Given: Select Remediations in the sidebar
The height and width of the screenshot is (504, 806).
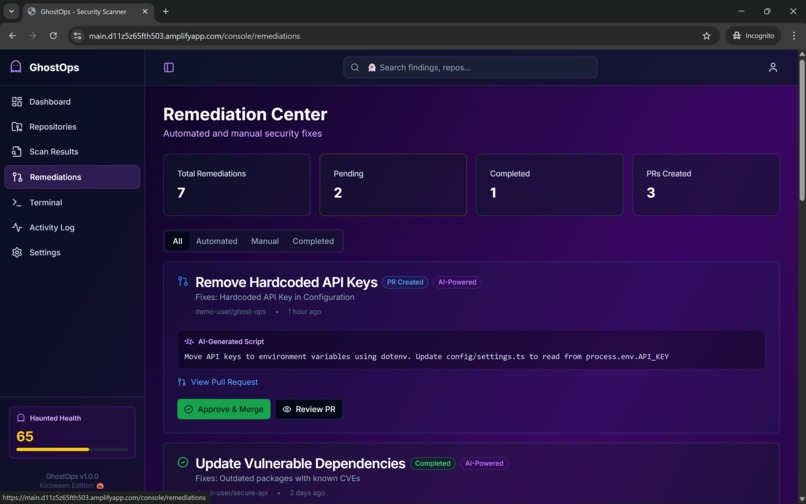Looking at the screenshot, I should tap(72, 177).
